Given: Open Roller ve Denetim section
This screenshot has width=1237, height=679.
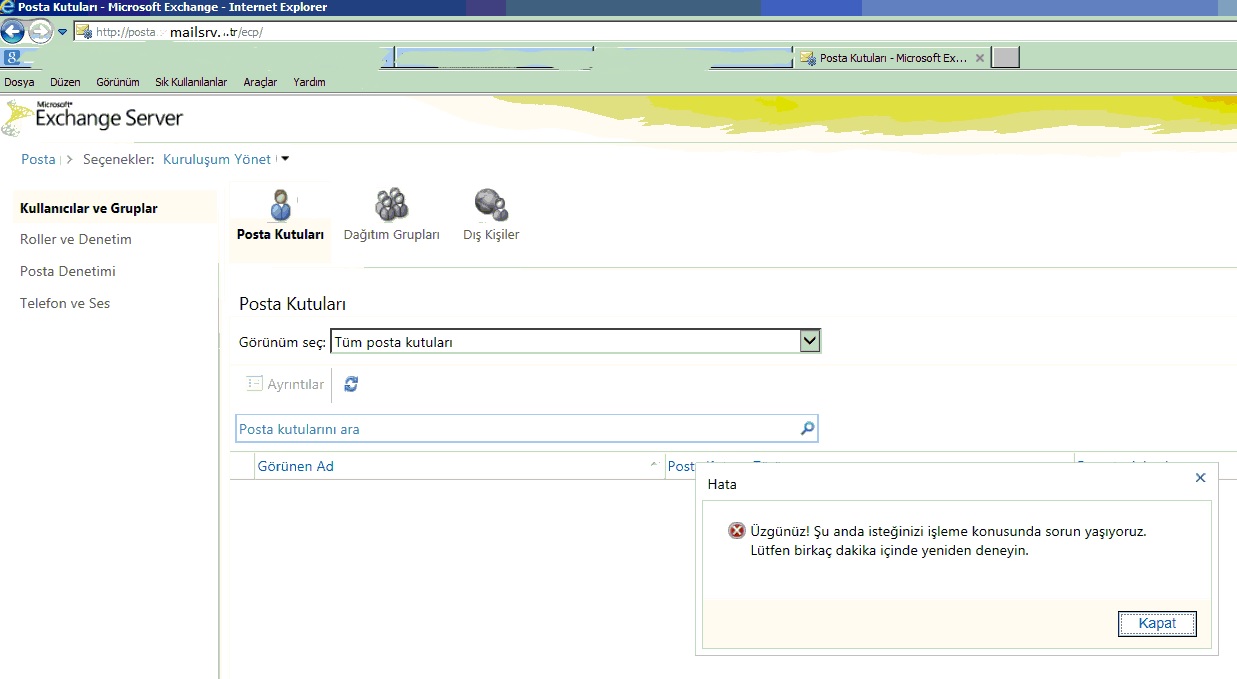Looking at the screenshot, I should tap(76, 239).
